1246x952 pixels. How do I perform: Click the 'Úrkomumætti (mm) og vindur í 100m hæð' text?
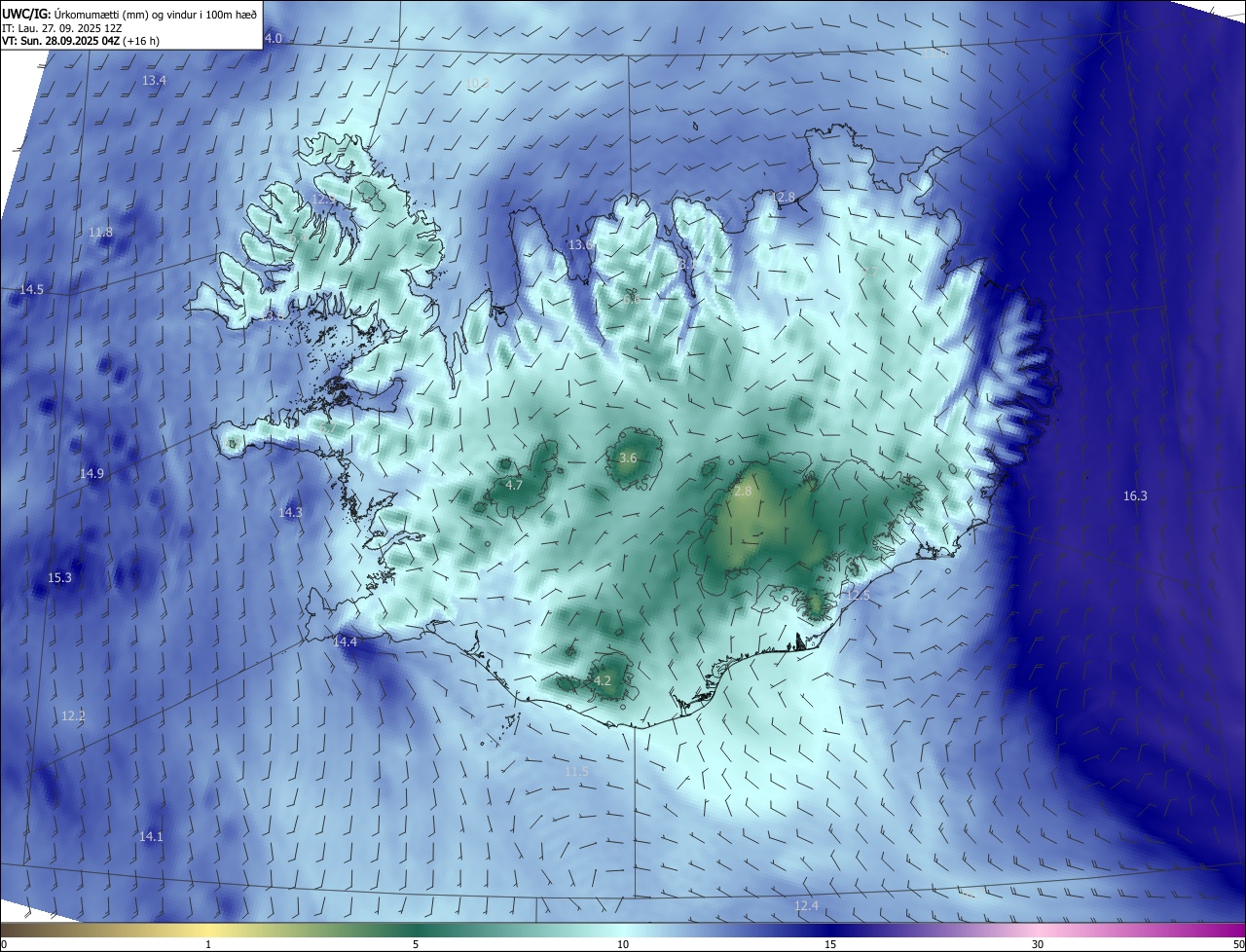point(155,14)
